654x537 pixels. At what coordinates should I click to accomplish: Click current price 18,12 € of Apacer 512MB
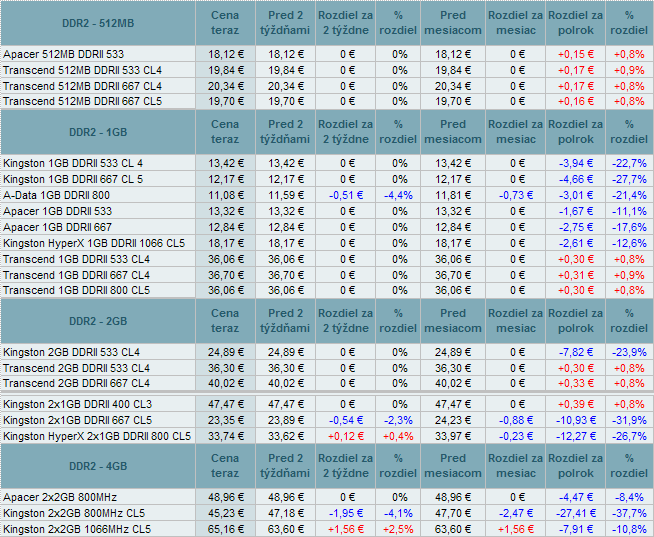click(226, 54)
